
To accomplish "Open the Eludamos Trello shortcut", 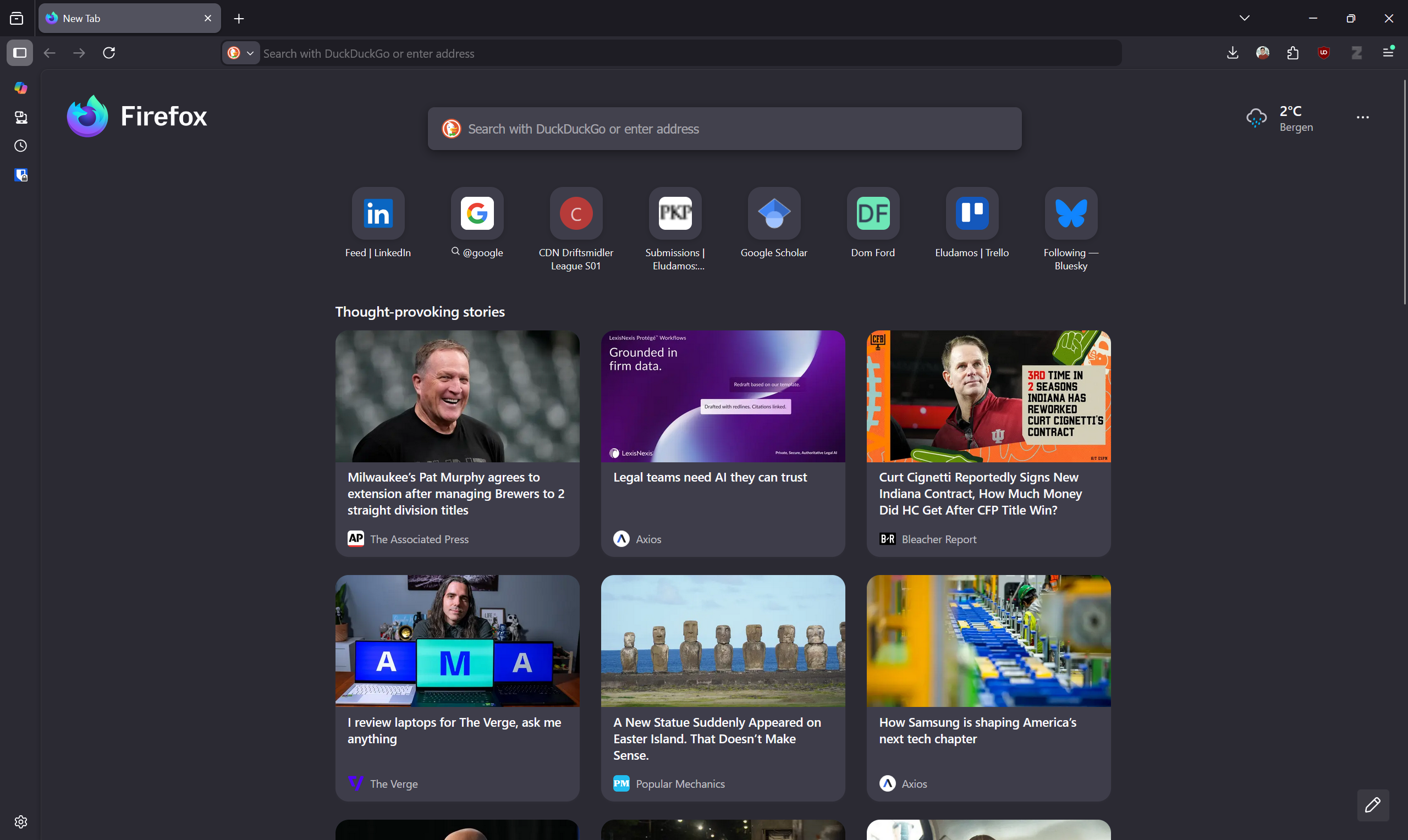I will pos(971,213).
